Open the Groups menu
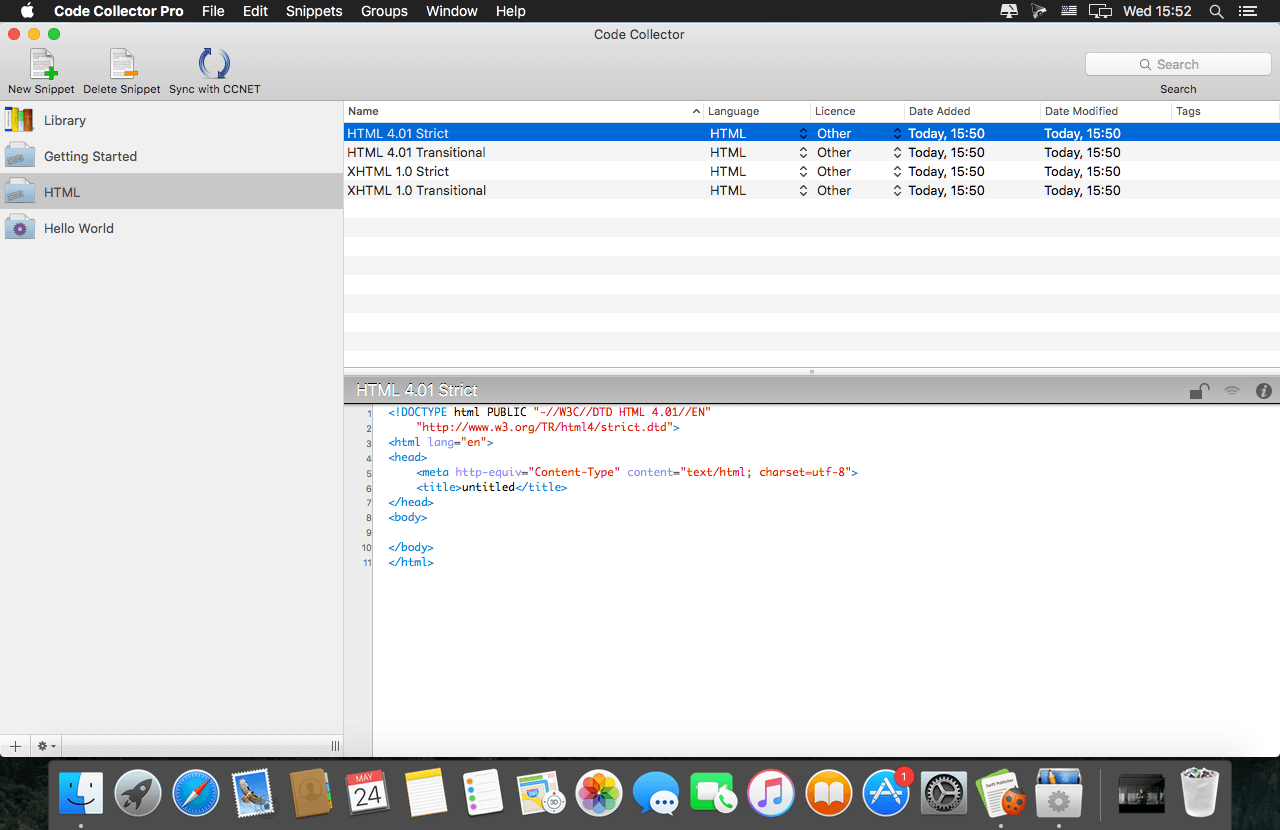Screen dimensions: 1280x830 point(384,11)
